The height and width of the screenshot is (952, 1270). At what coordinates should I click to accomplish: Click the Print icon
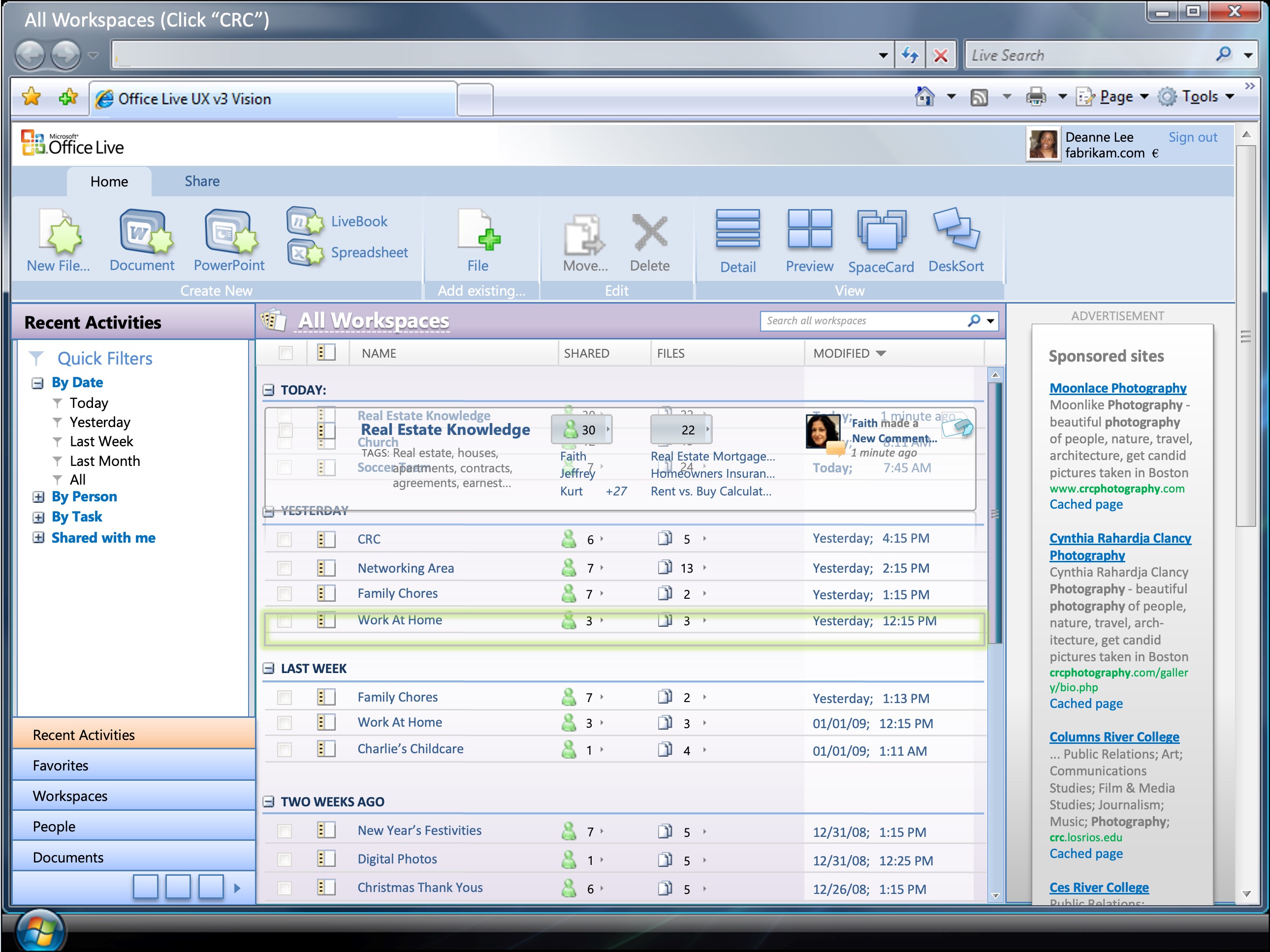point(1036,97)
